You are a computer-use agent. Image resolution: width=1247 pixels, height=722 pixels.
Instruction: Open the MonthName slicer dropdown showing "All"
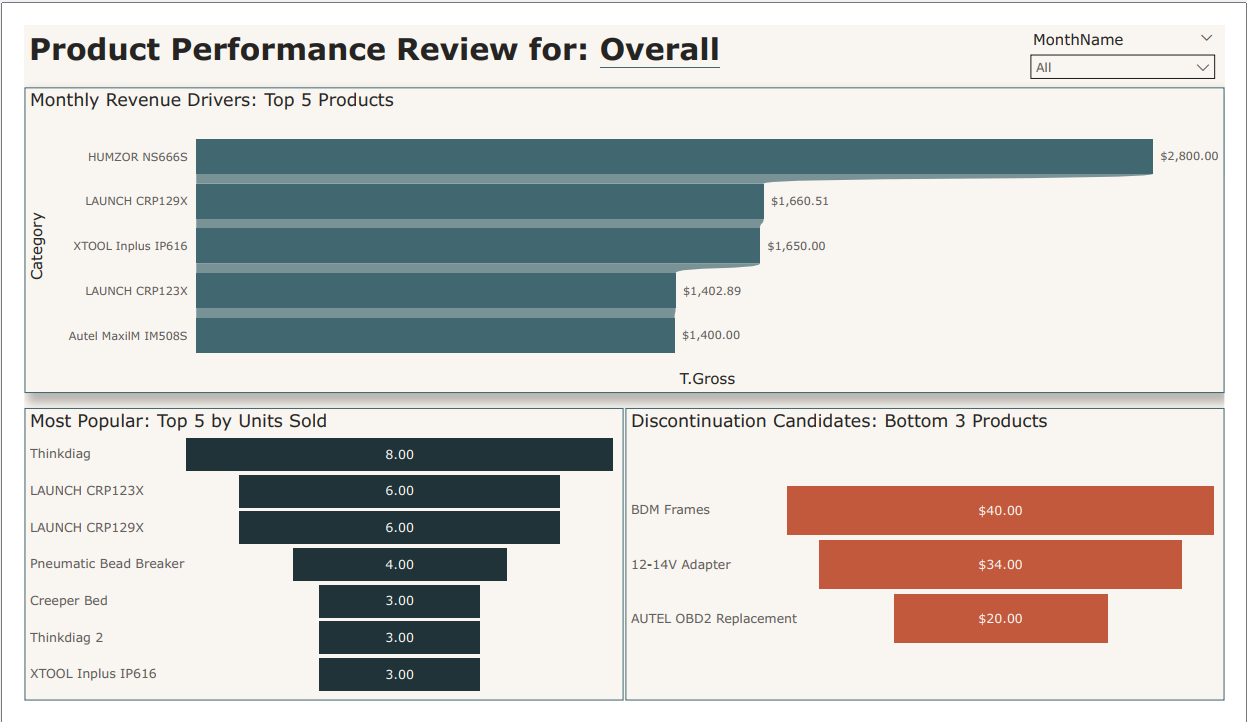1205,66
